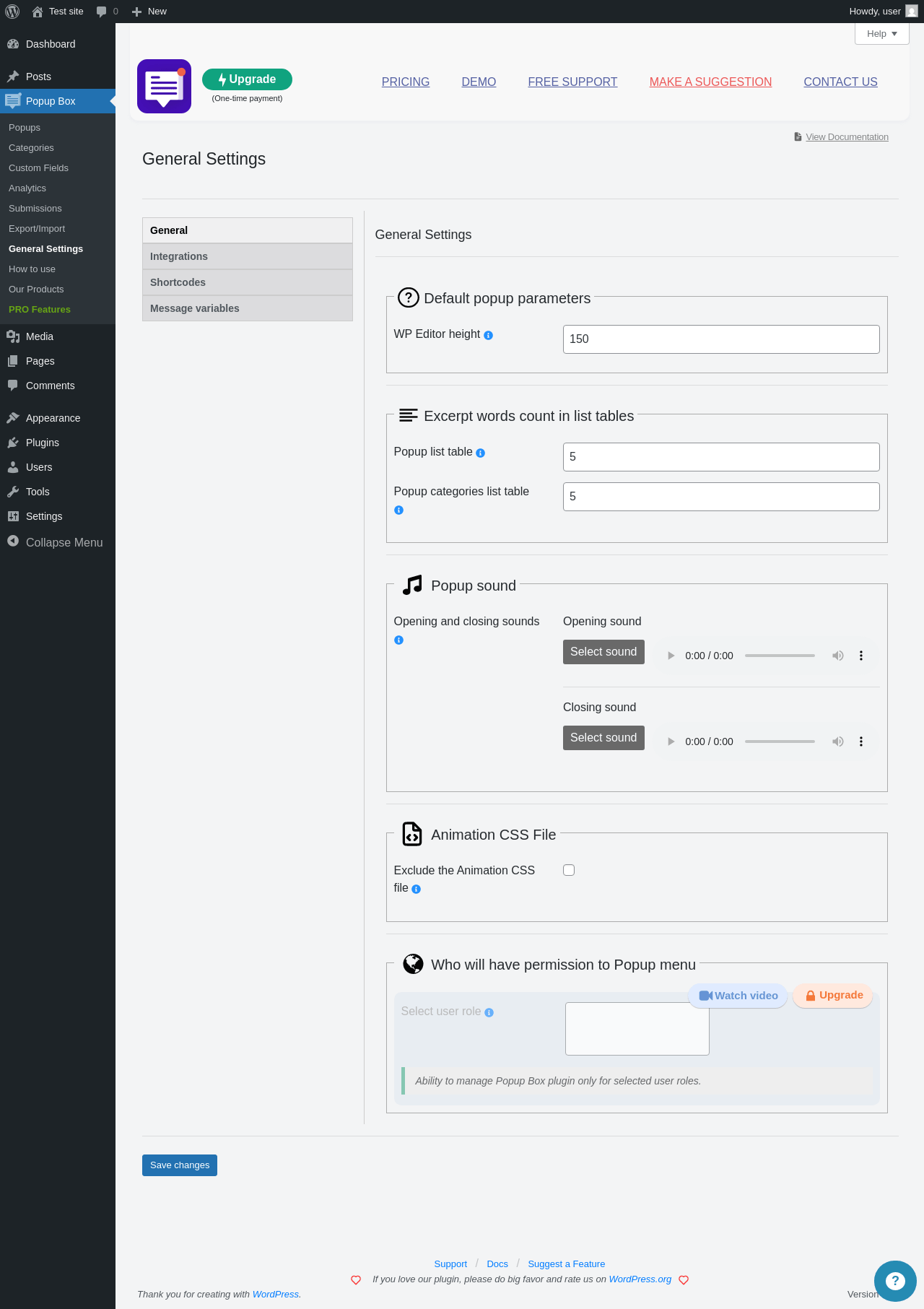Open the PRICING link
The image size is (924, 1309).
[x=406, y=82]
